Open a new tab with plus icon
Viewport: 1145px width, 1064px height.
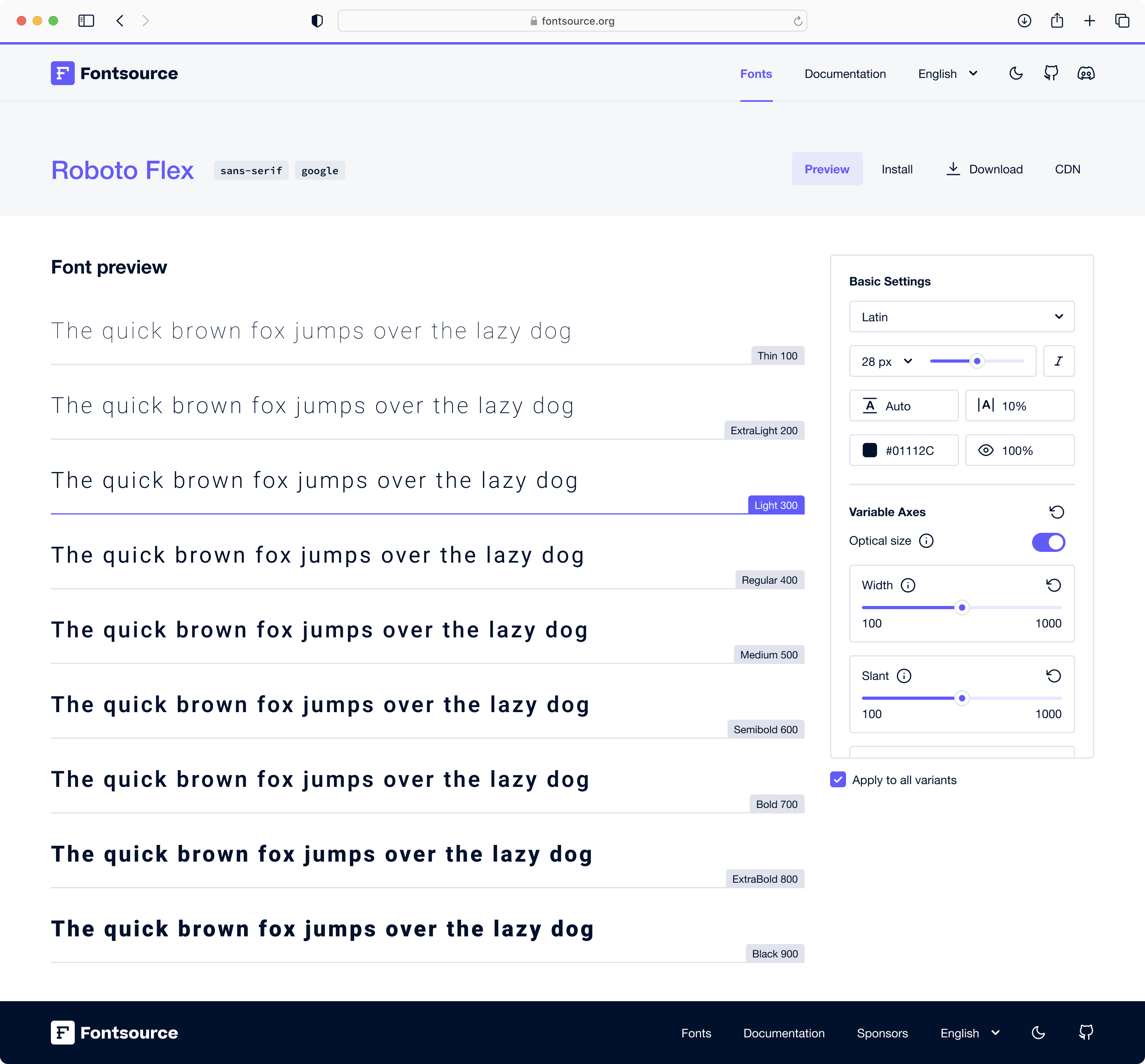[1090, 21]
